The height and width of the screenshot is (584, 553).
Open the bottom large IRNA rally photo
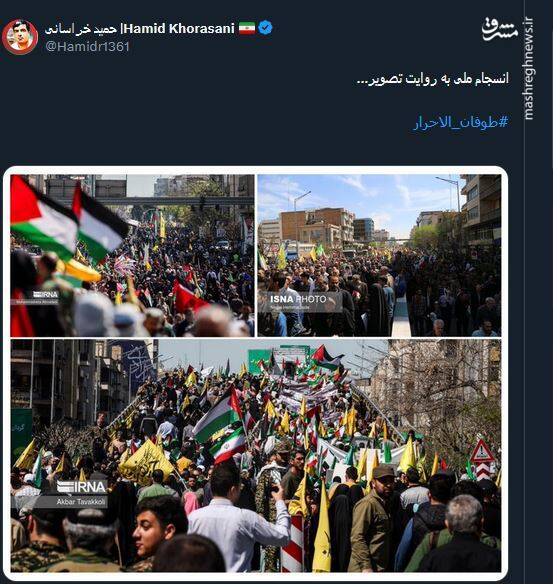255,456
